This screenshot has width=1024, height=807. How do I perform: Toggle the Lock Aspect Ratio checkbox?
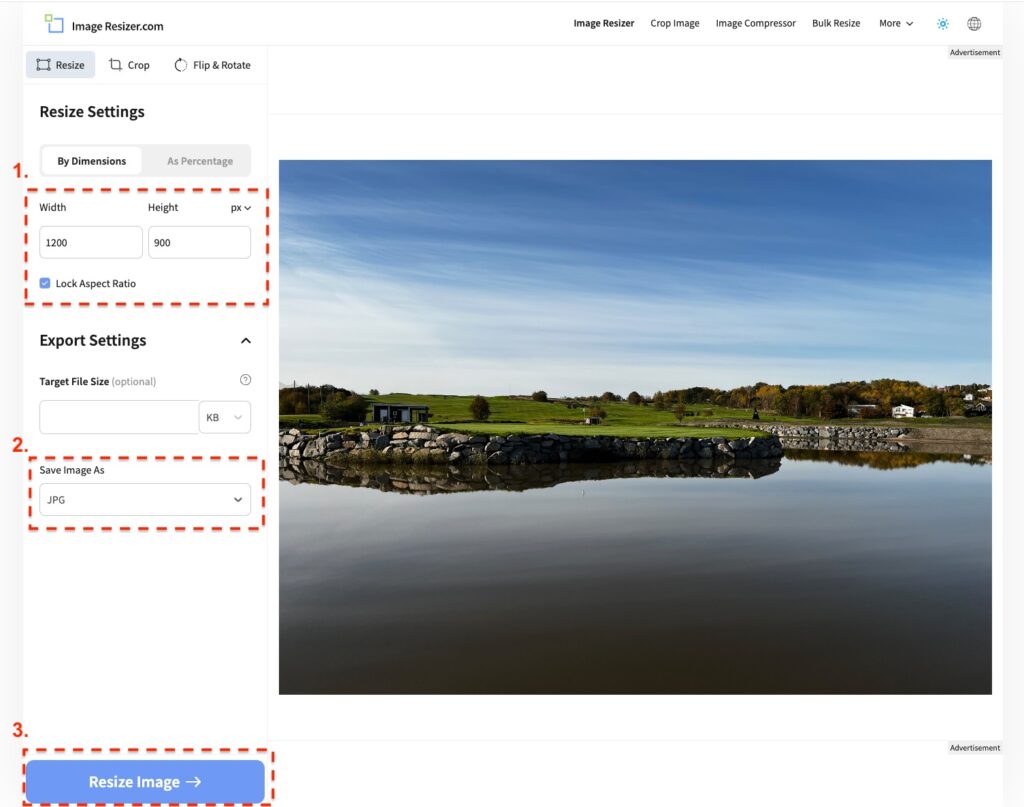(45, 283)
